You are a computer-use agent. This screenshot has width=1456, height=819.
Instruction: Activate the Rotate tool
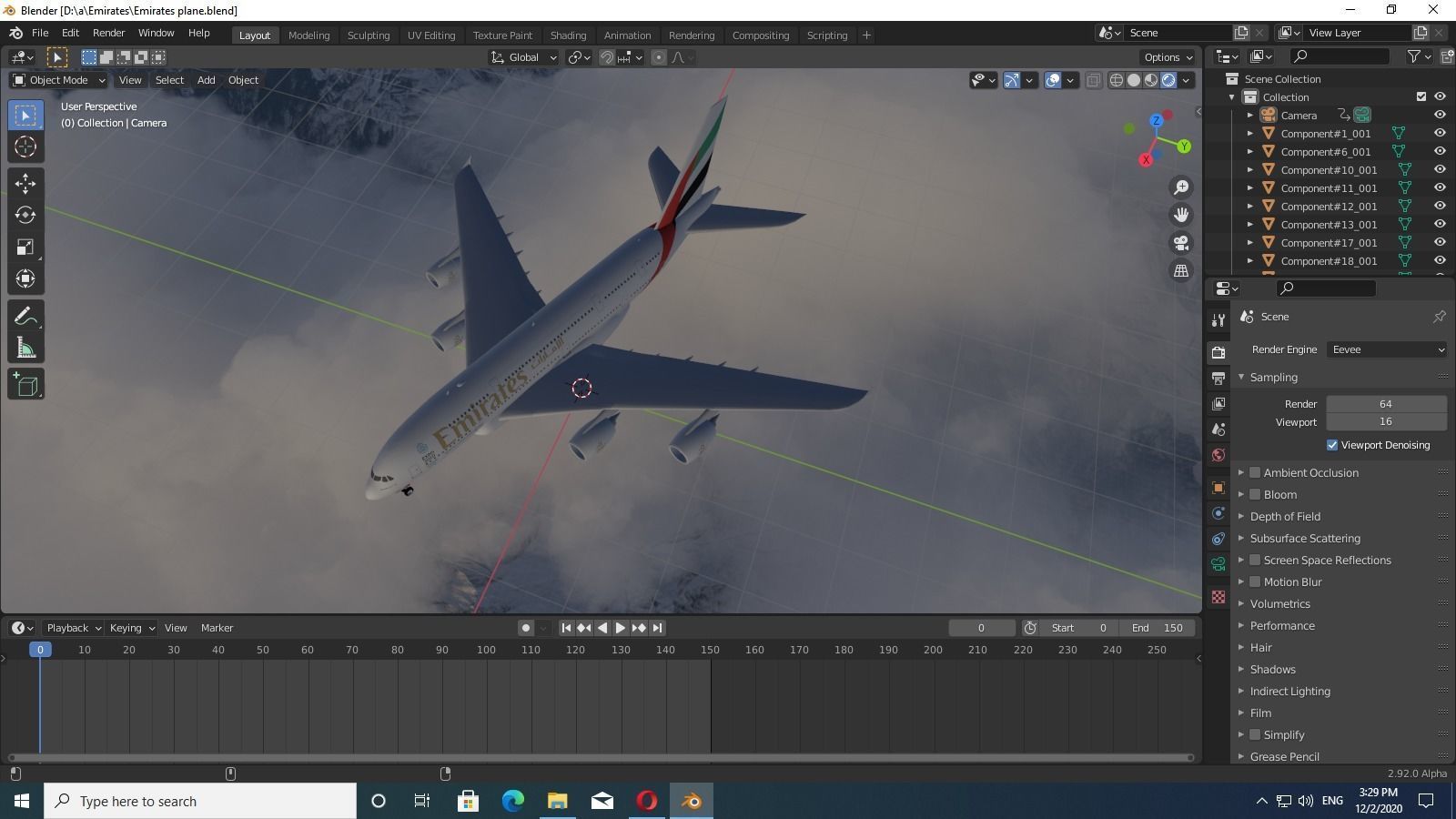(25, 216)
